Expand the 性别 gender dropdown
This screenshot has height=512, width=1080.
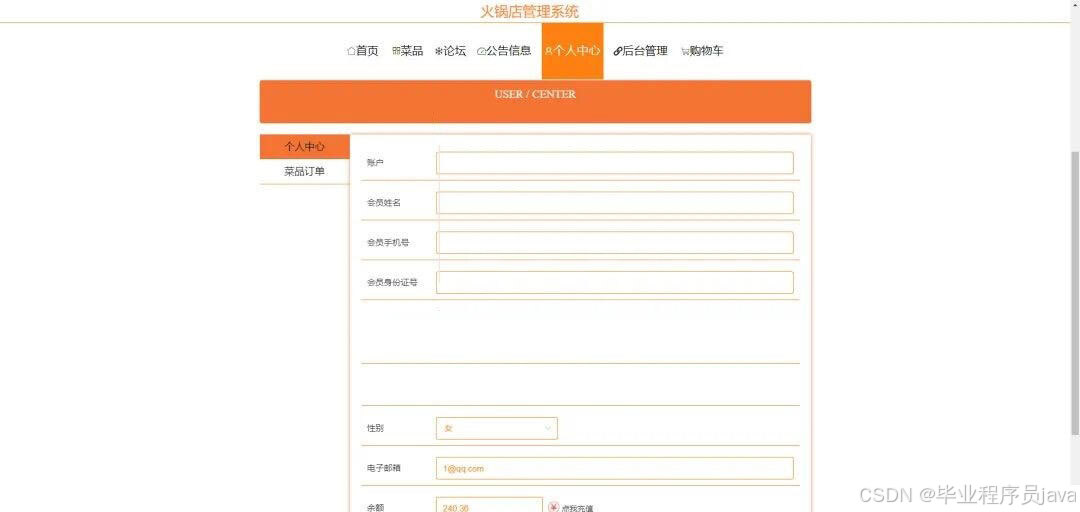[497, 429]
